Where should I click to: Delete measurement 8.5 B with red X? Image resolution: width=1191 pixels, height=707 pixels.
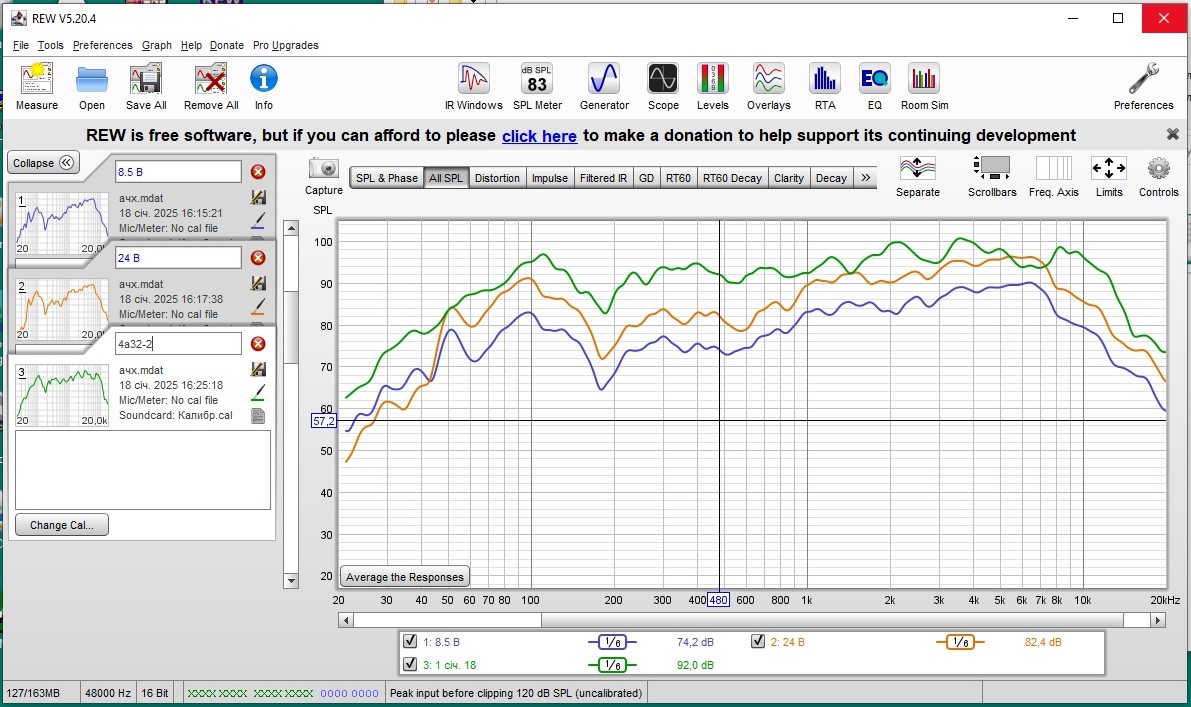pyautogui.click(x=258, y=172)
